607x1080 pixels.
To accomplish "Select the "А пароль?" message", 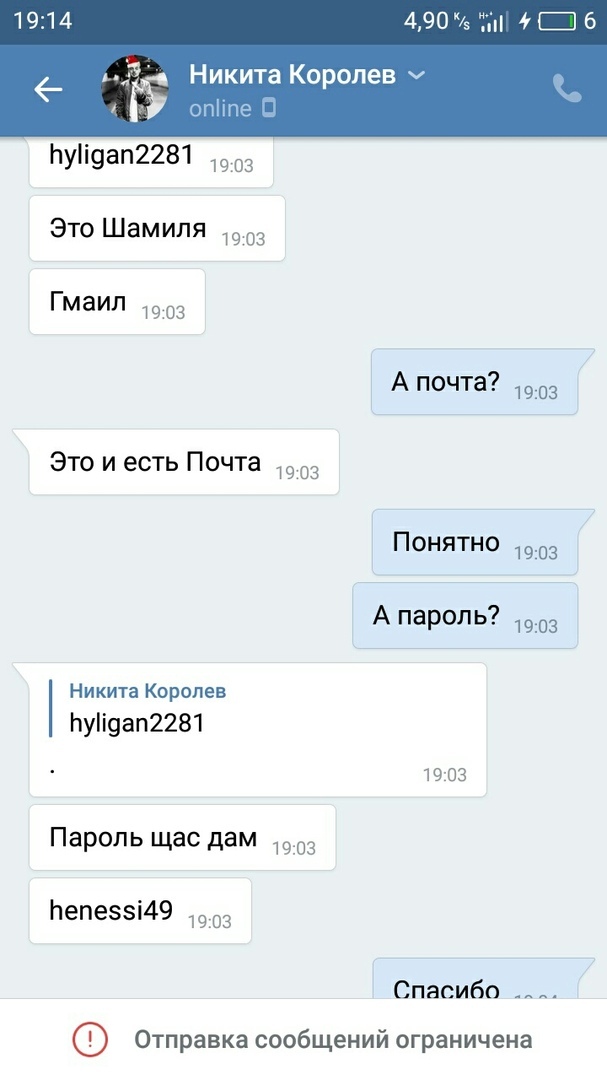I will tap(465, 616).
